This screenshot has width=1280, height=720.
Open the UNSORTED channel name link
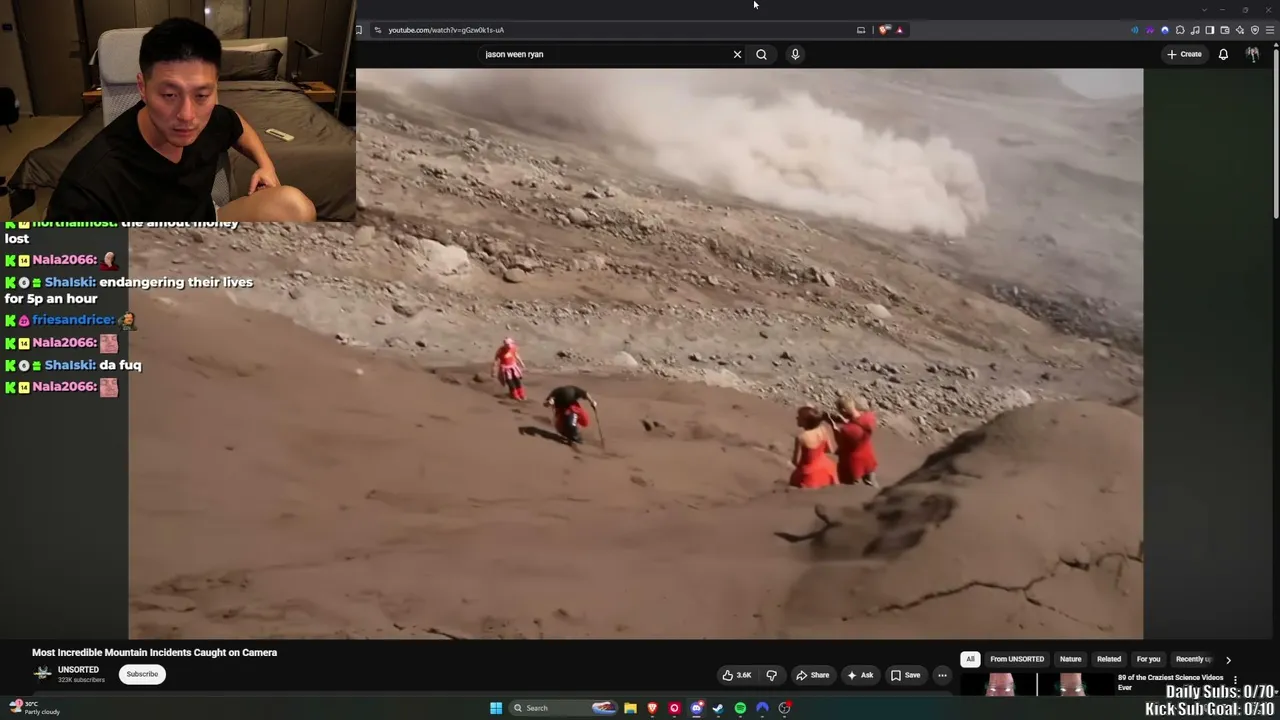tap(78, 670)
